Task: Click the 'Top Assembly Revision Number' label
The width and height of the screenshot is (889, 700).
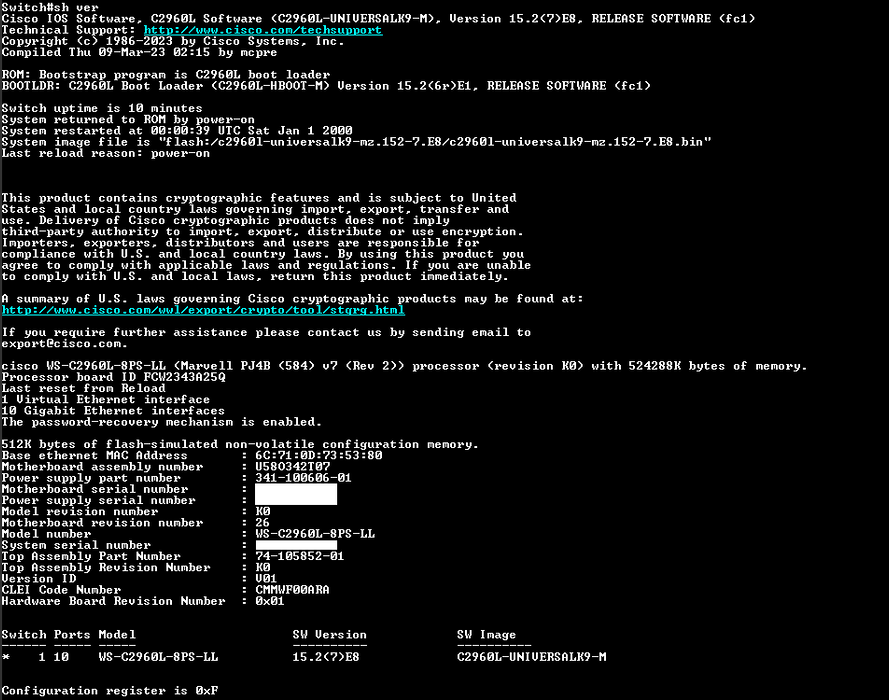Action: point(106,567)
